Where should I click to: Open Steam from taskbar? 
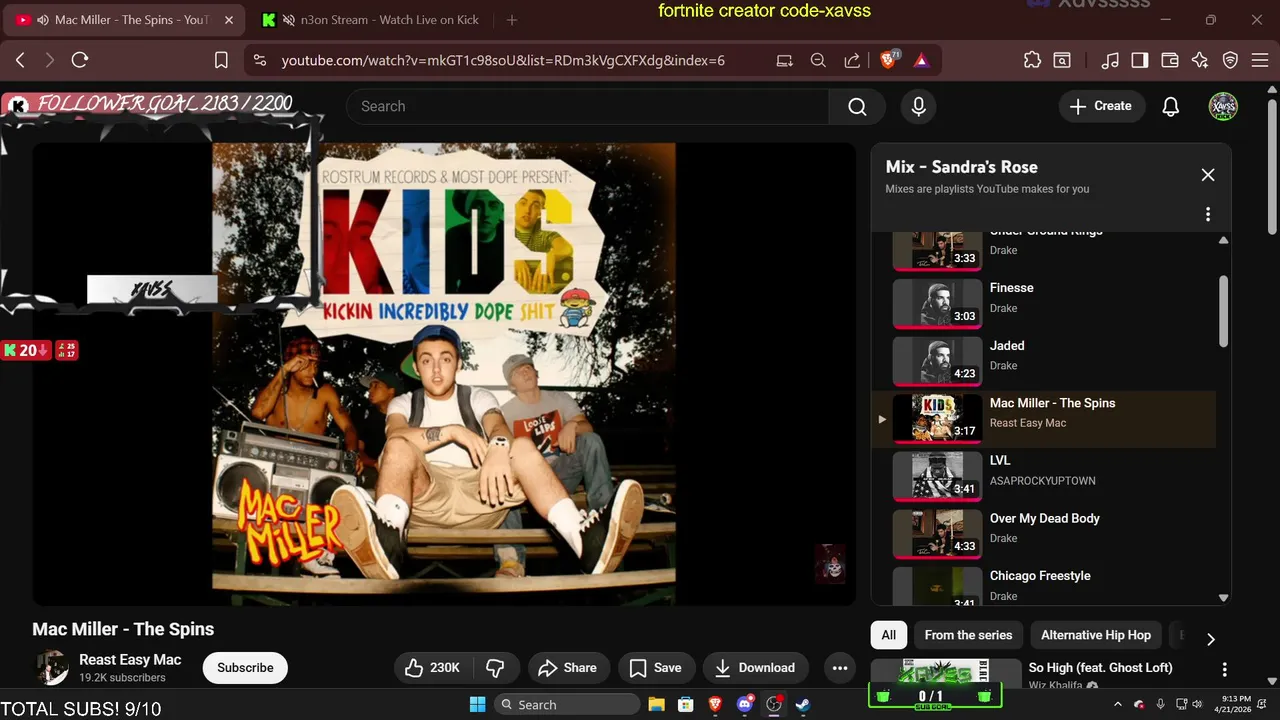coord(803,704)
